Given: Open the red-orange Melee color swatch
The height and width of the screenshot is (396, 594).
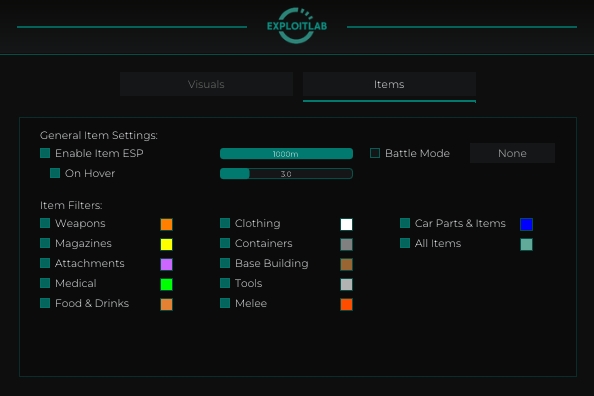Looking at the screenshot, I should point(346,305).
